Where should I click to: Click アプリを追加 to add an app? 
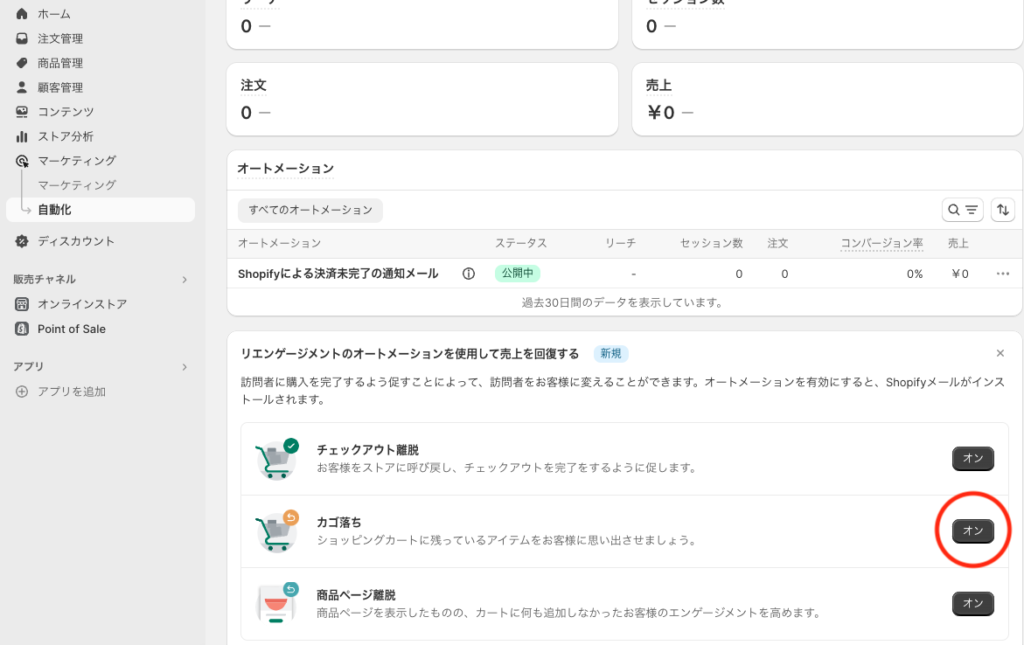[72, 391]
